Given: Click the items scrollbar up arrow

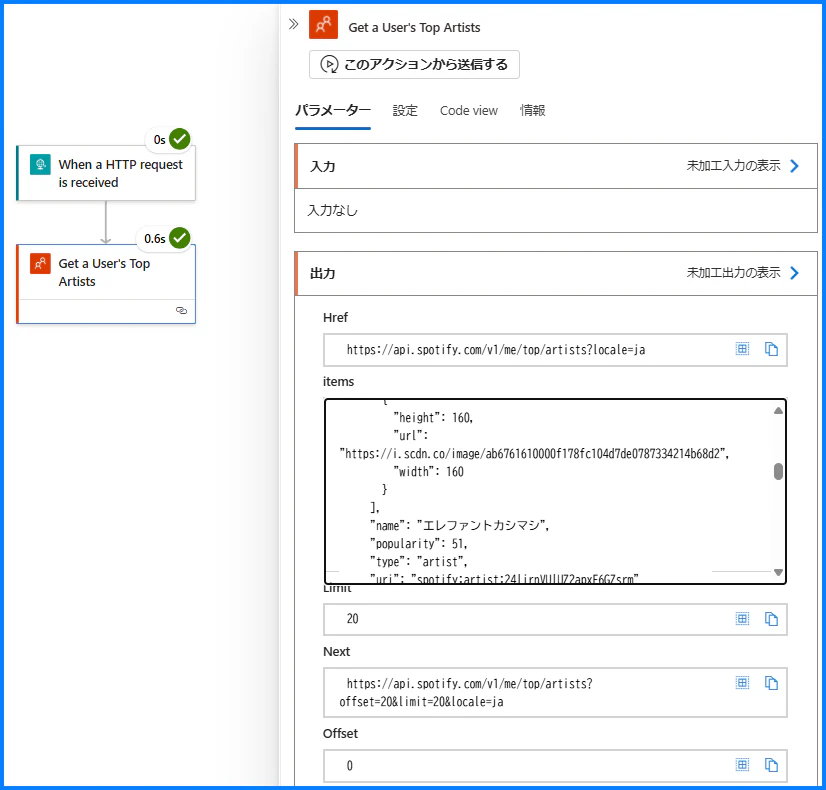Looking at the screenshot, I should [778, 411].
